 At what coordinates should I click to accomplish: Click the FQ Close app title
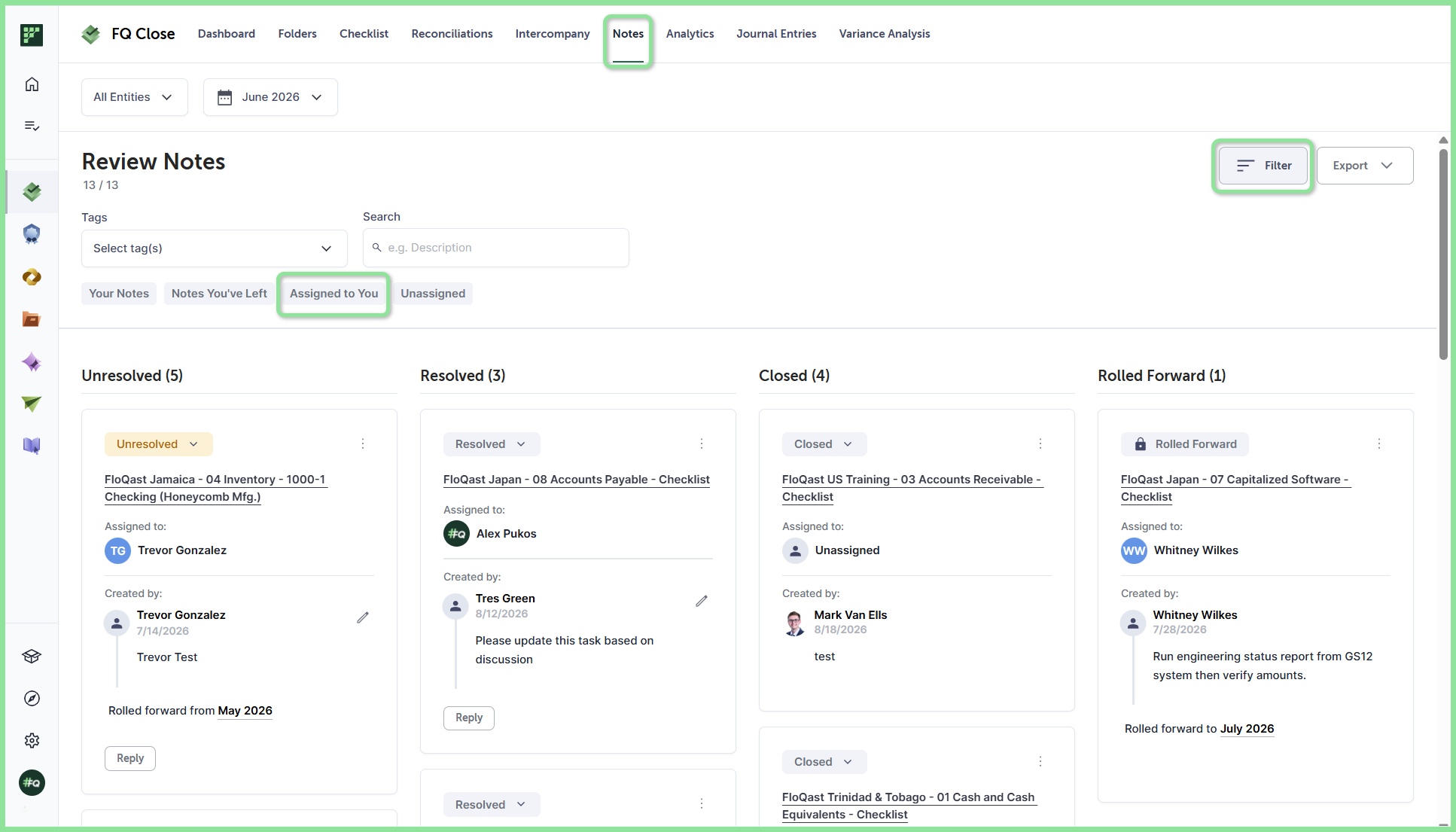coord(143,34)
